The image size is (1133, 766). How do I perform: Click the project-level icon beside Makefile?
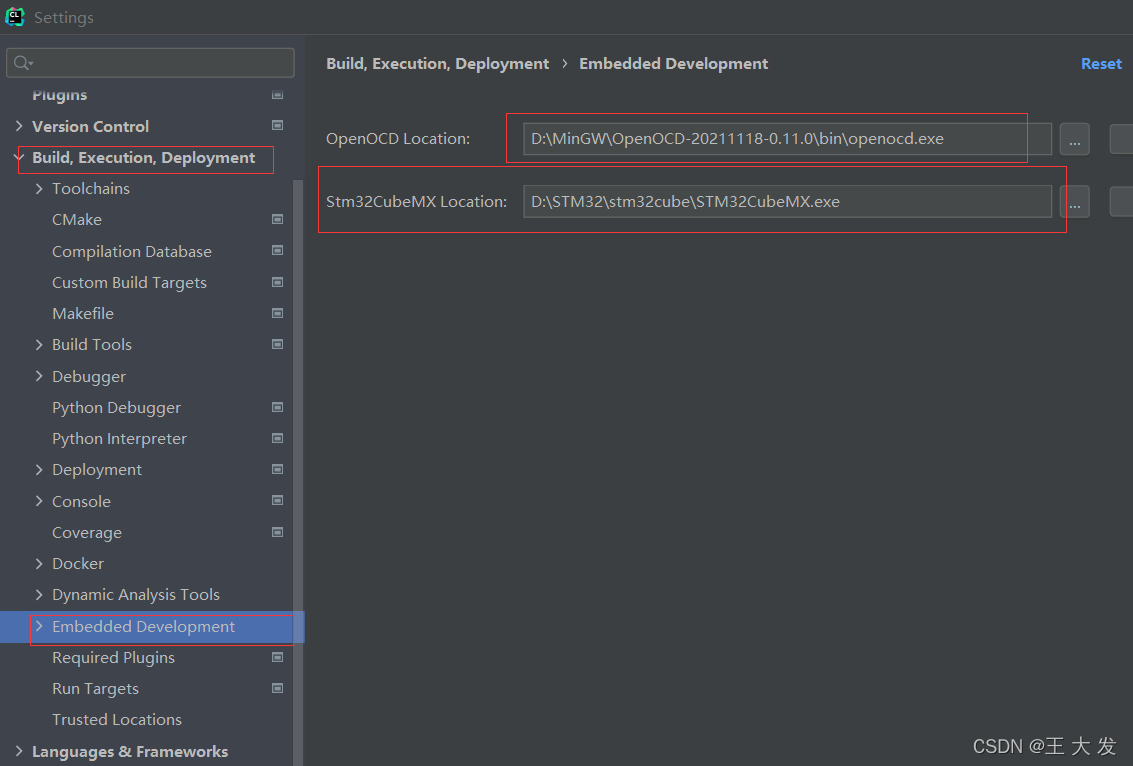pyautogui.click(x=277, y=313)
